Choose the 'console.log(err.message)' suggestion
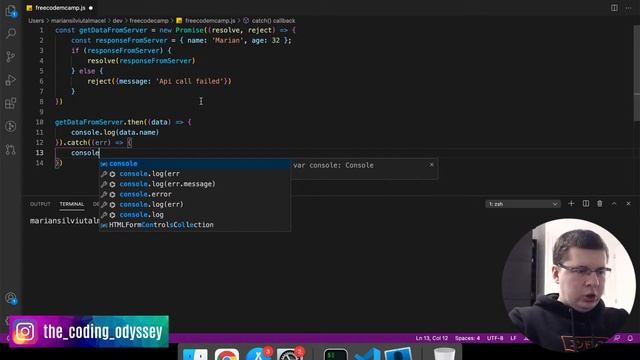 click(x=195, y=184)
